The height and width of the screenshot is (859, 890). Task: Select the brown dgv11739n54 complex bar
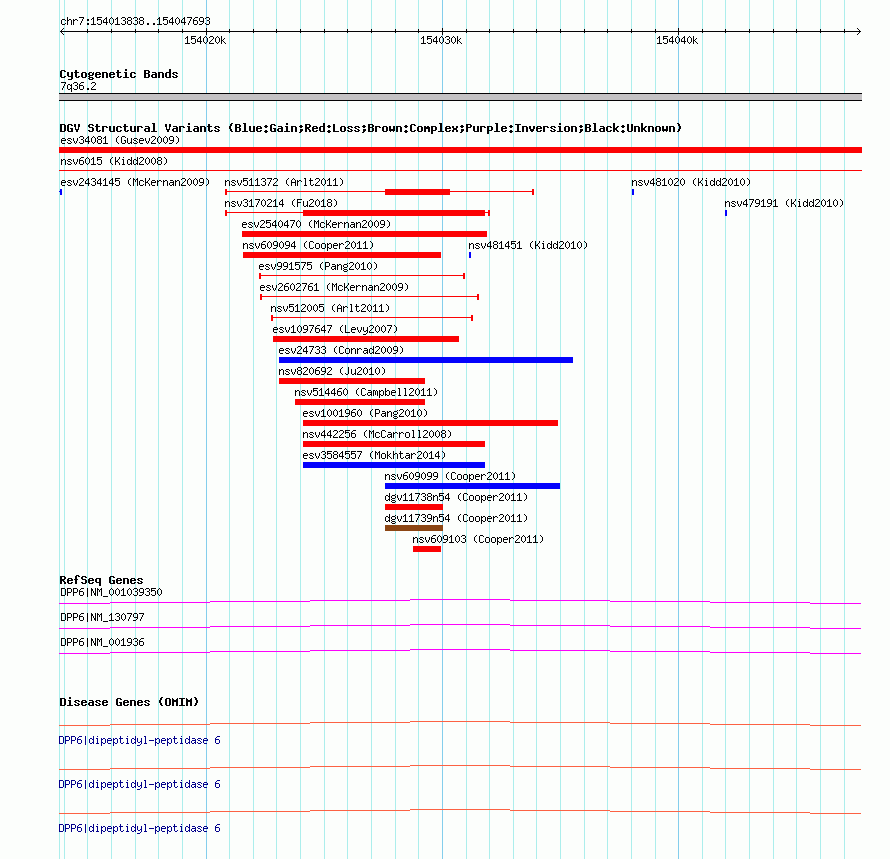coord(414,528)
